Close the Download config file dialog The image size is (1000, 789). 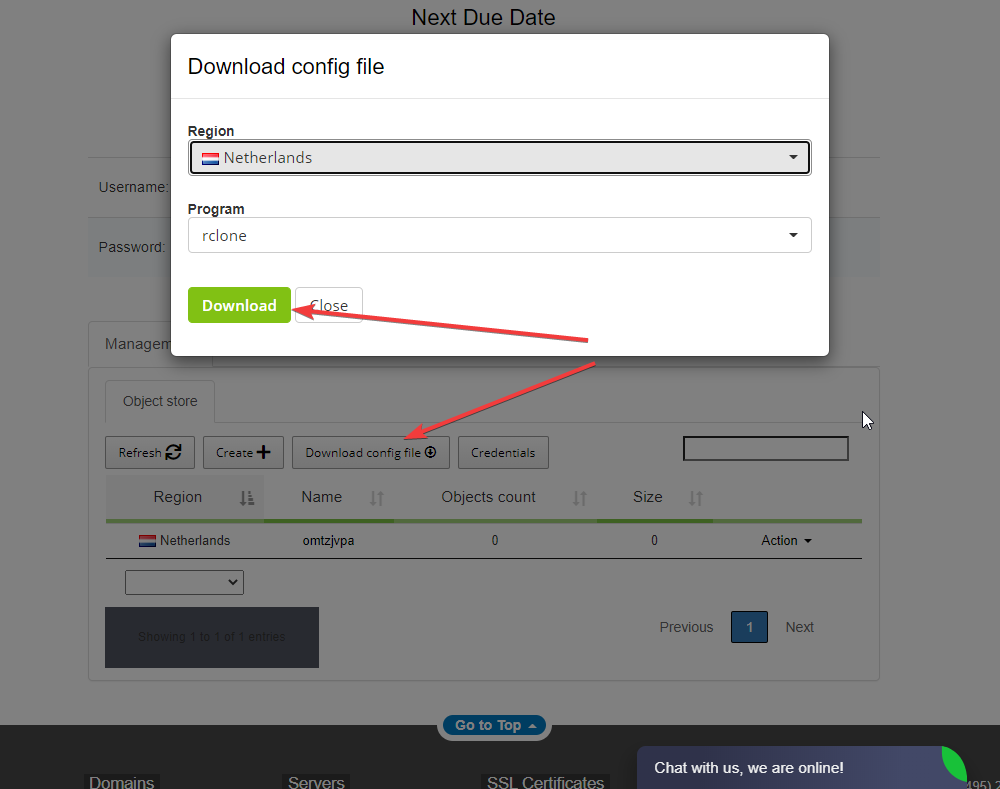point(329,306)
